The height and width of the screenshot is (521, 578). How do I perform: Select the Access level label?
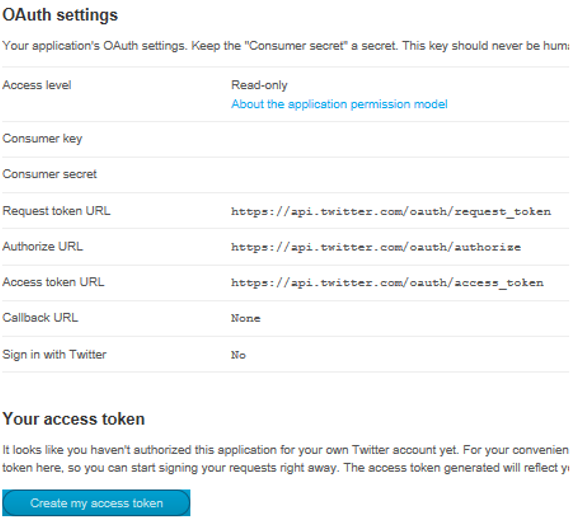37,85
